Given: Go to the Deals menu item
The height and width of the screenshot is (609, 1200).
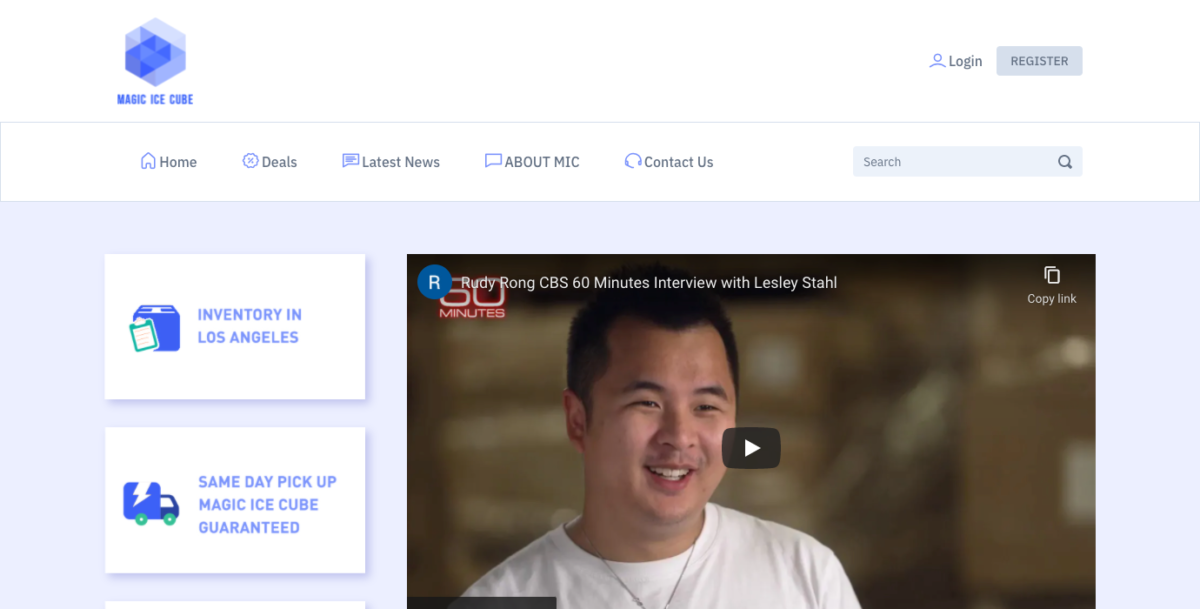Looking at the screenshot, I should [x=279, y=162].
